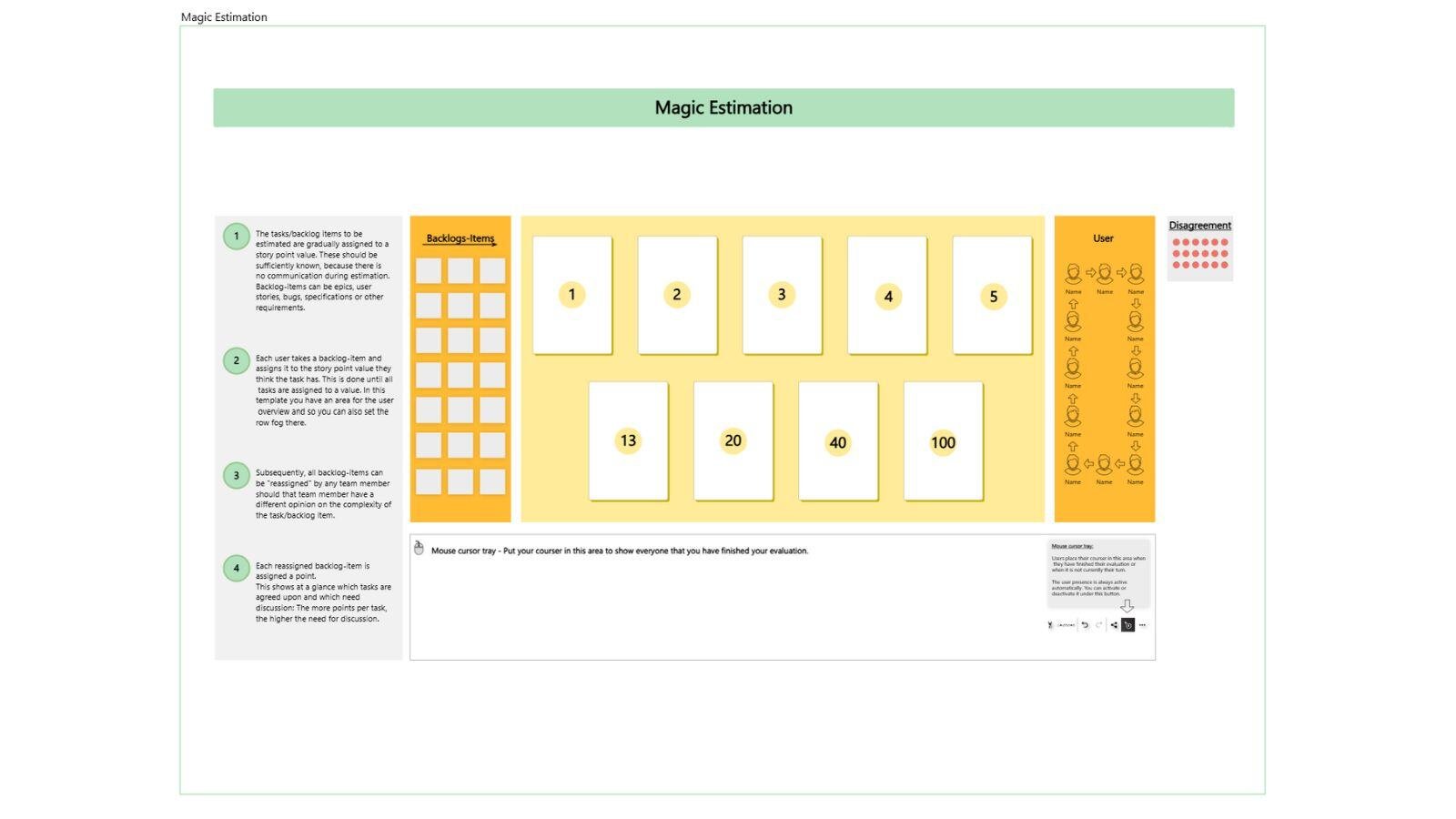The width and height of the screenshot is (1456, 819).
Task: Click the undo icon in the bottom toolbar
Action: pos(1085,625)
